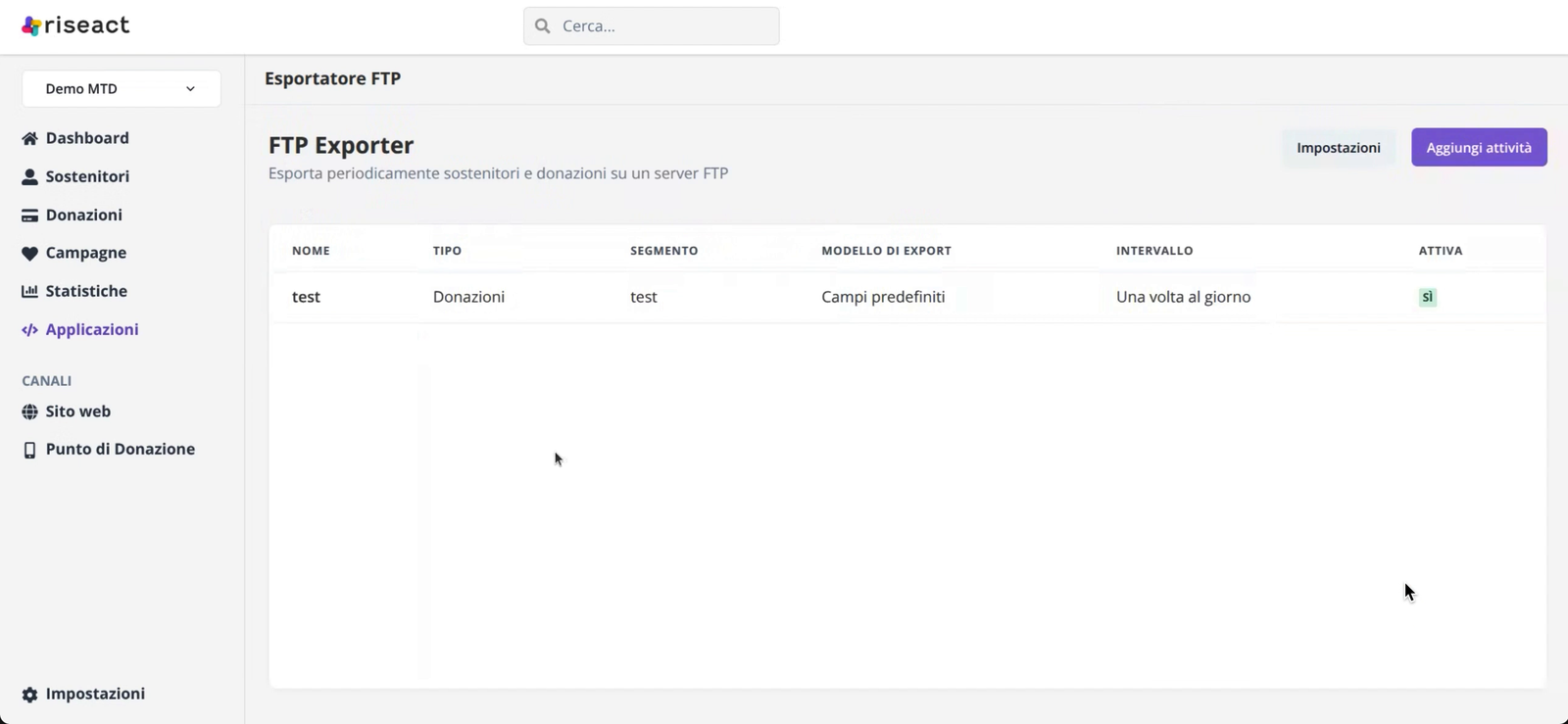This screenshot has width=1568, height=724.
Task: Click the MODELLO DI EXPORT column header
Action: (886, 251)
